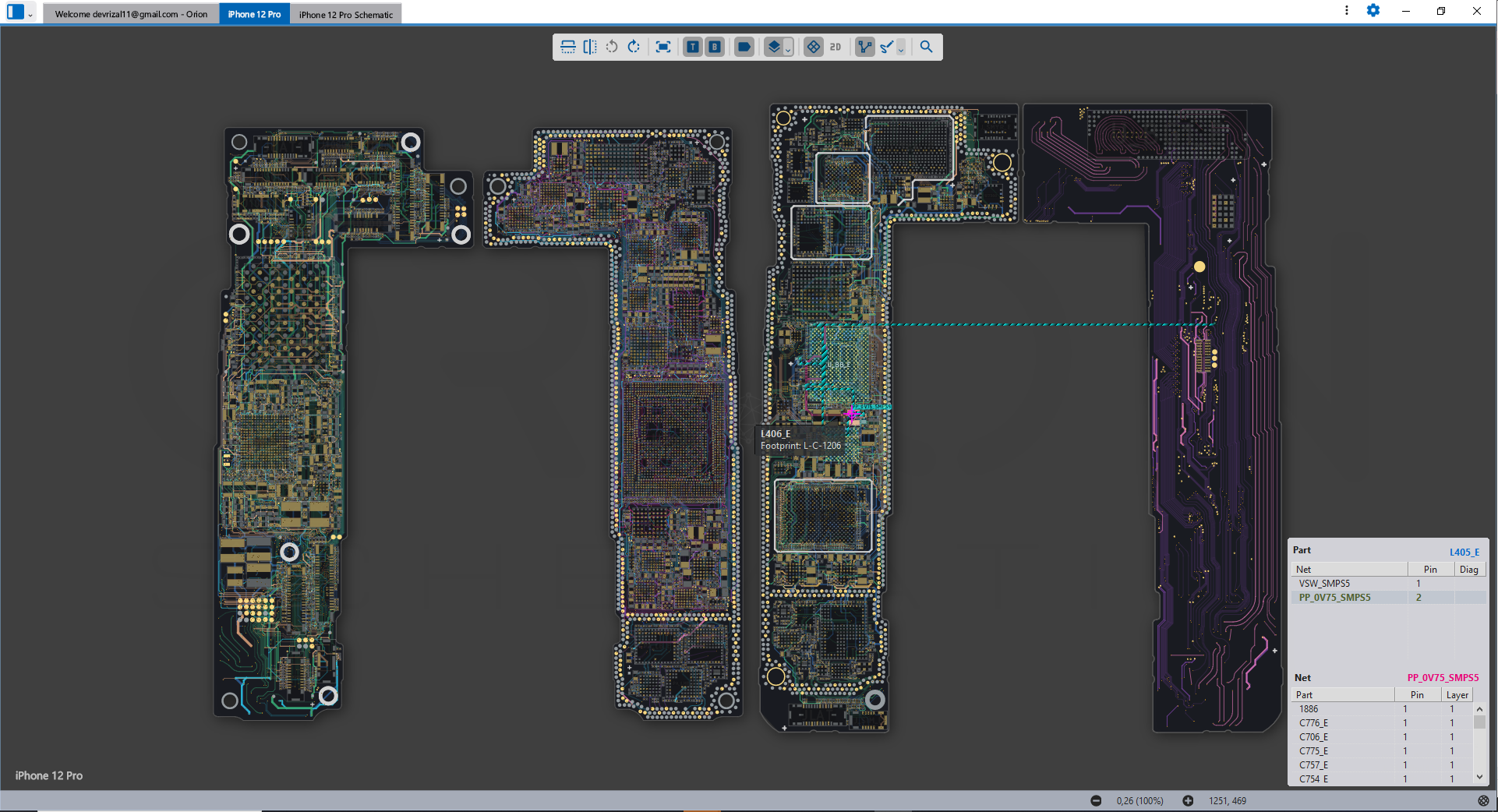Open the Welcome Orion tab
The height and width of the screenshot is (812, 1498).
coord(131,14)
